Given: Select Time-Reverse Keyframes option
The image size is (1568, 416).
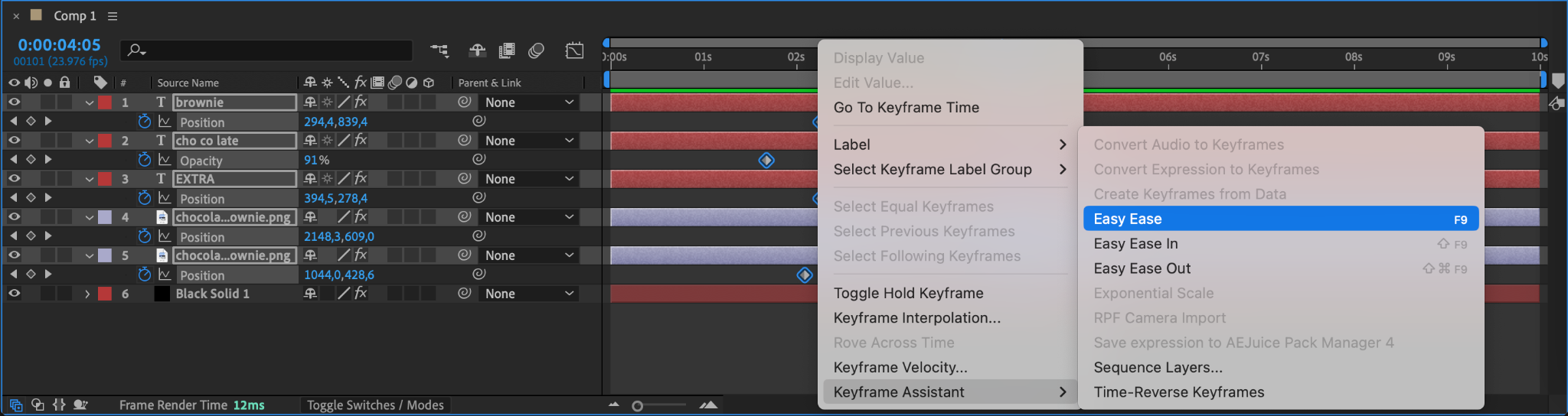Looking at the screenshot, I should coord(1178,392).
